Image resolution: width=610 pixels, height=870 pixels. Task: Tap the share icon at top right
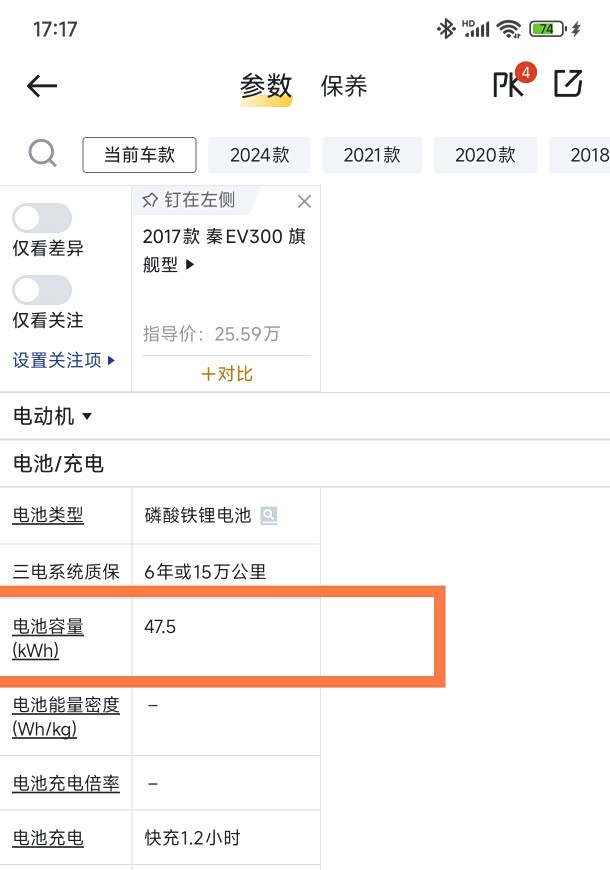[567, 84]
